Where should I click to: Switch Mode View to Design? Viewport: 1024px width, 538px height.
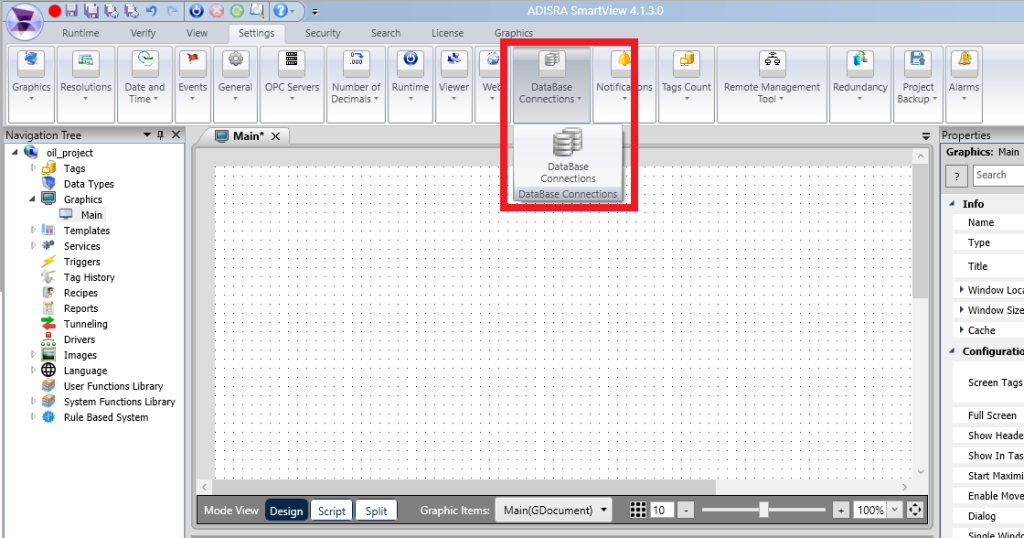pos(286,511)
